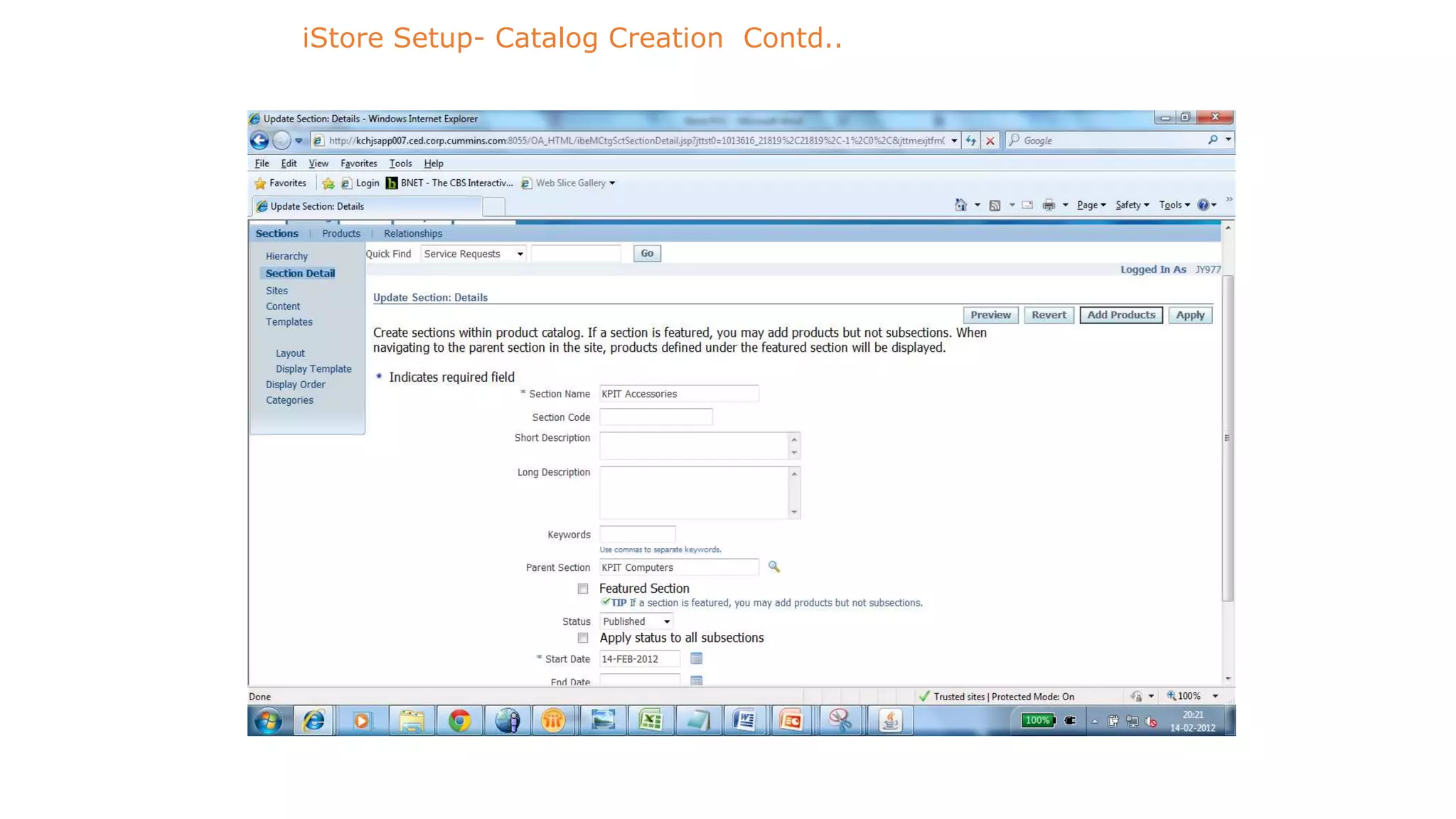
Task: Click the Apply button
Action: (1190, 315)
